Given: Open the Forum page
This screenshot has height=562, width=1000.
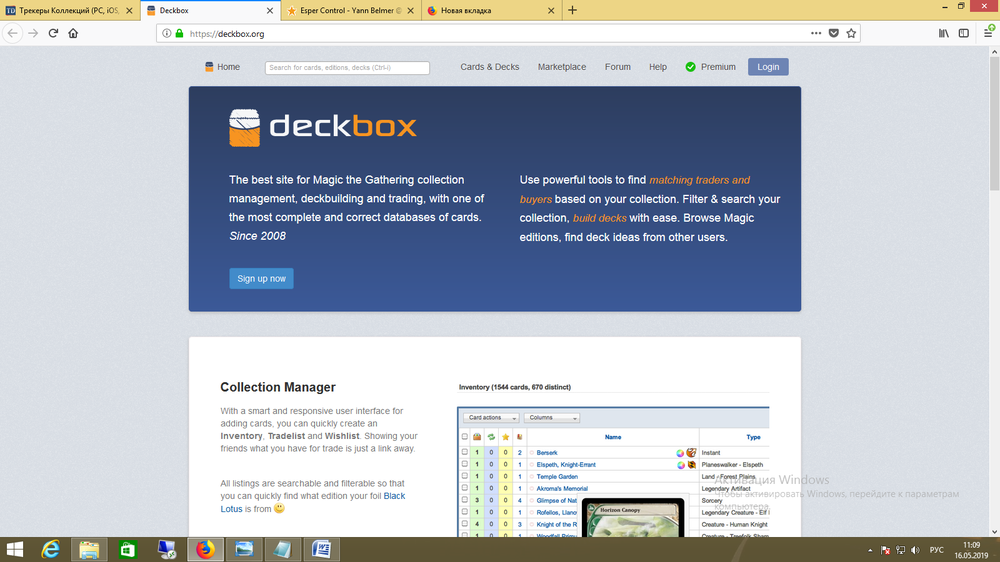Looking at the screenshot, I should pos(618,67).
